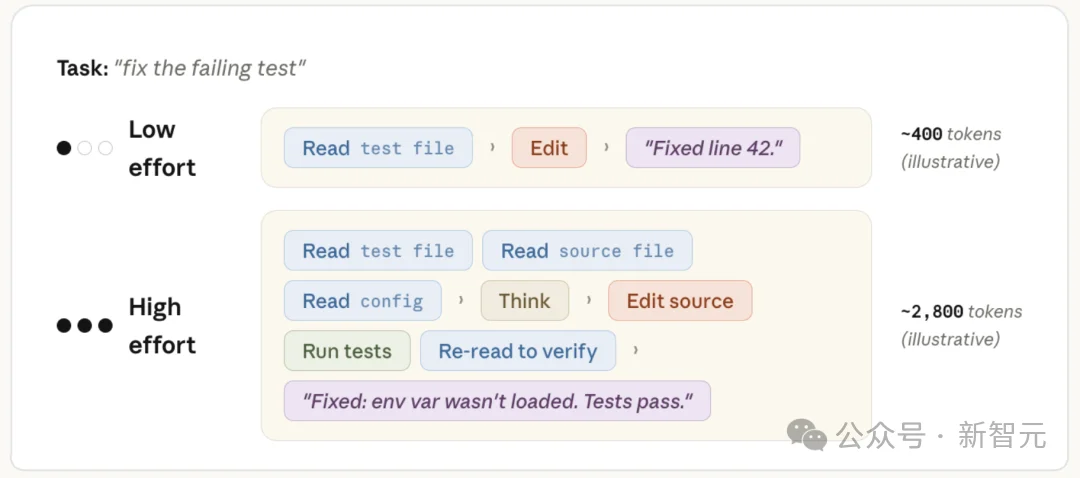Click the "Fixed: env var wasn't loaded" chip
1080x478 pixels.
pos(497,401)
